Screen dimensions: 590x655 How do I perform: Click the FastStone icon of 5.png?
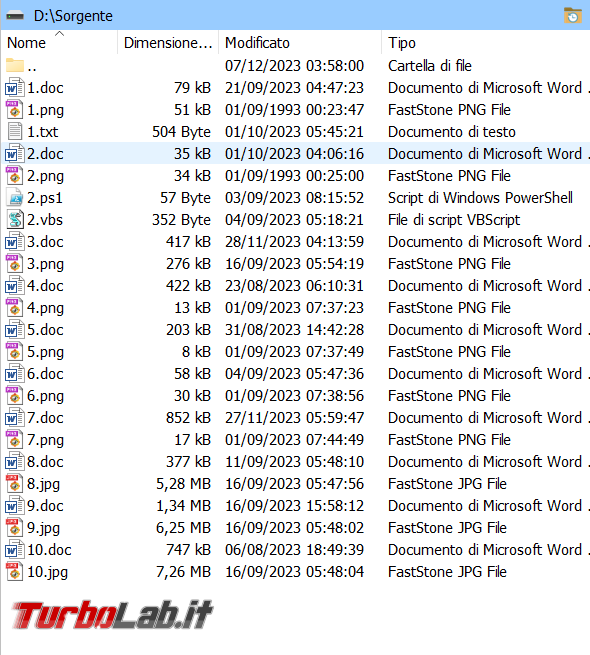pos(15,352)
